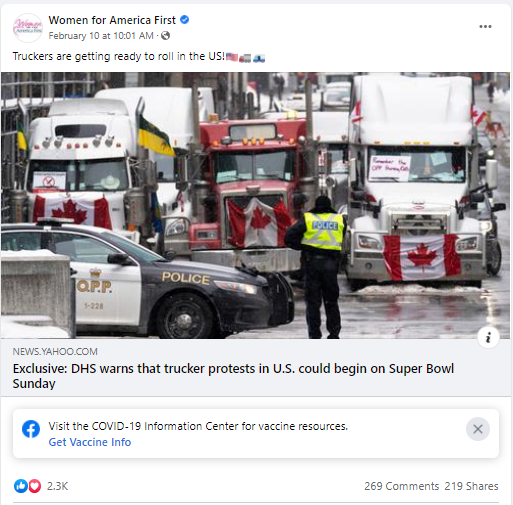Click the NEWS.YAHOO.COM source label
Screen dimensions: 513x505
click(55, 351)
